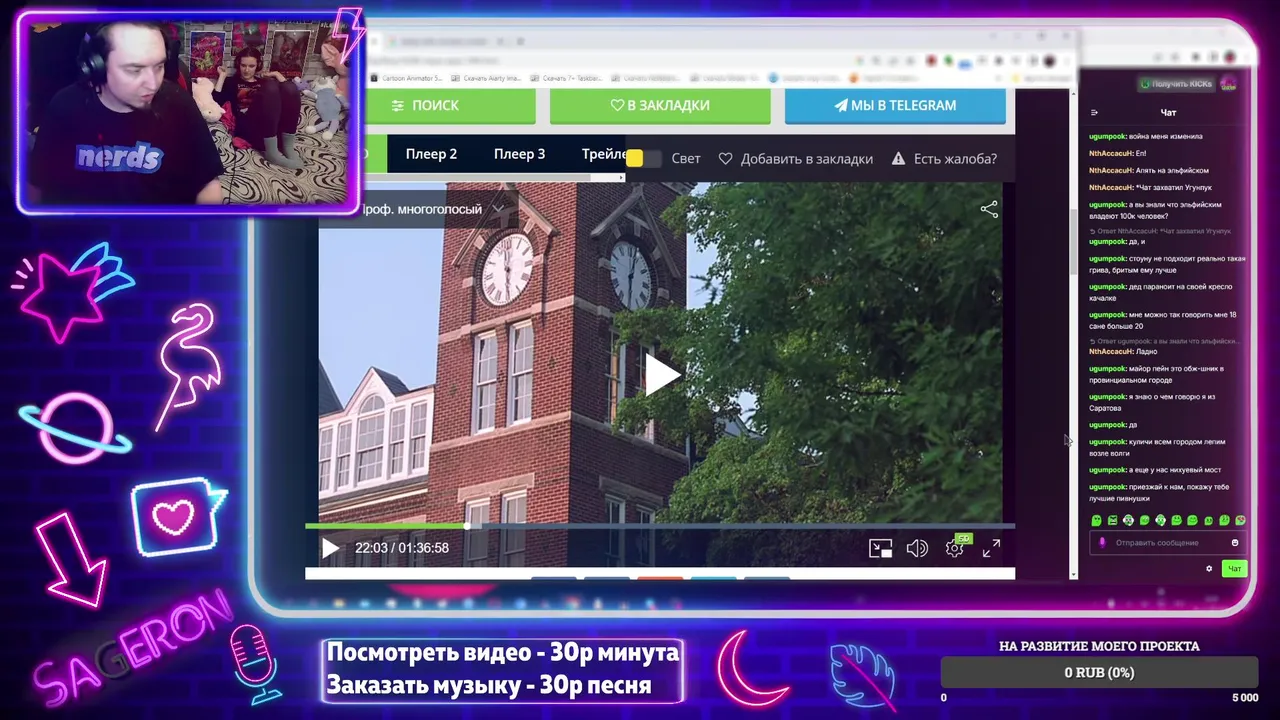Open picture-in-picture mode in the player
Image resolution: width=1280 pixels, height=720 pixels.
[x=880, y=548]
